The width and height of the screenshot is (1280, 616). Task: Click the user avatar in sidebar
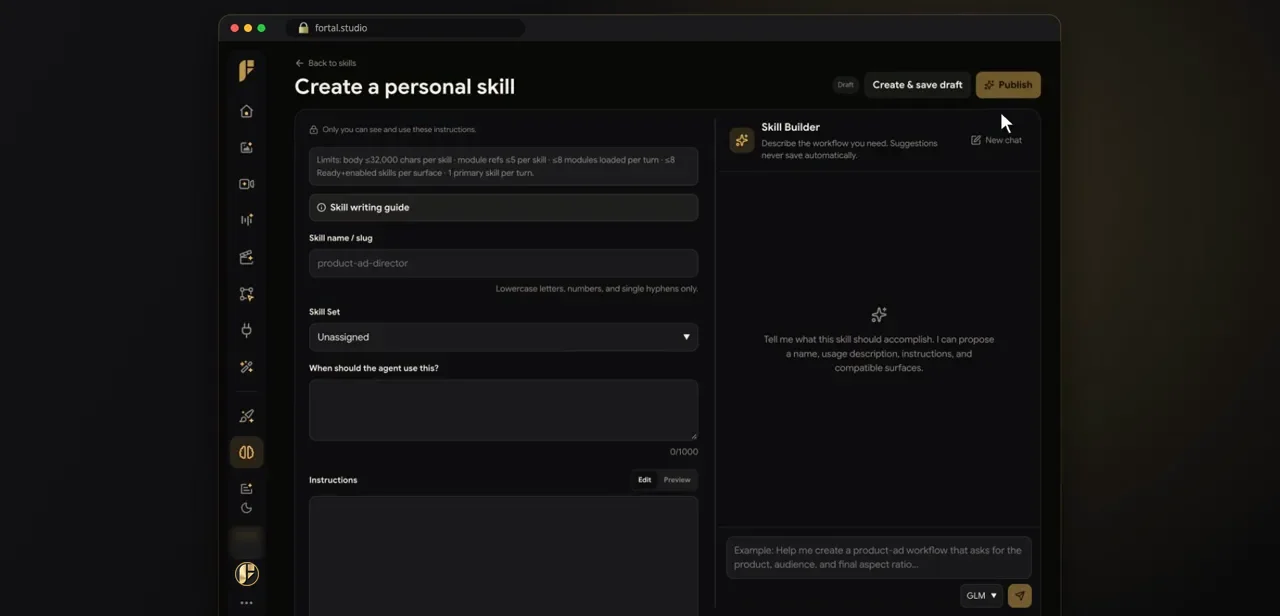[x=246, y=573]
